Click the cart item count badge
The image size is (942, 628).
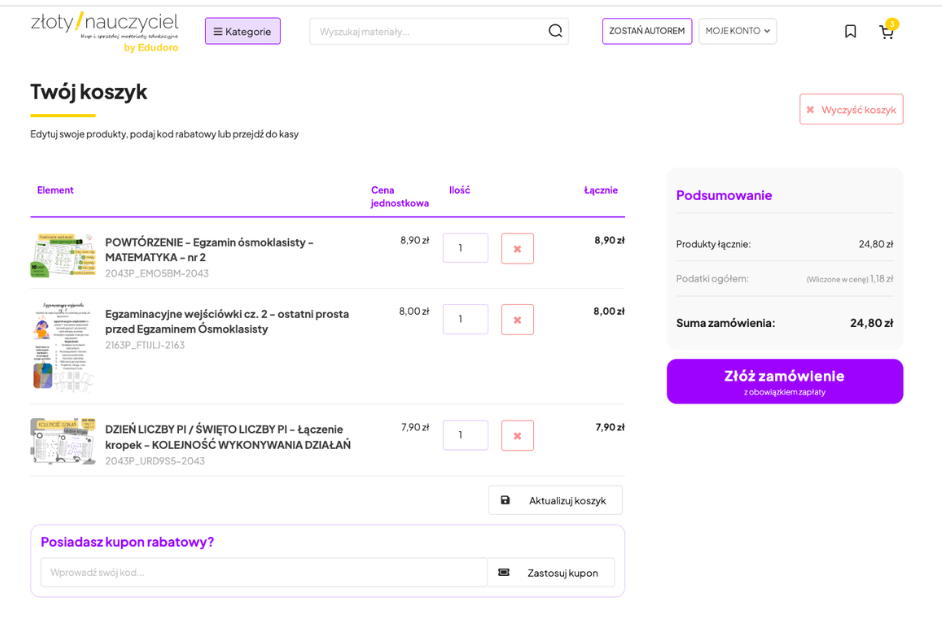click(892, 24)
